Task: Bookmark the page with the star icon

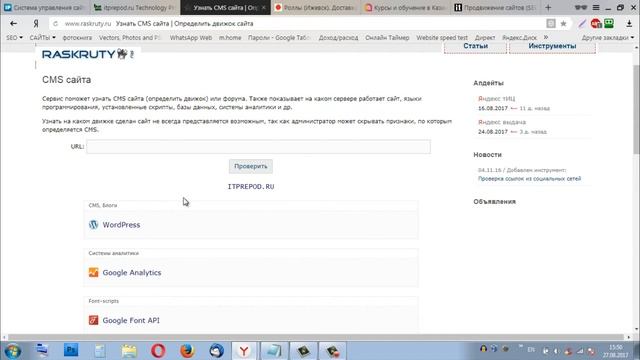Action: [x=563, y=24]
